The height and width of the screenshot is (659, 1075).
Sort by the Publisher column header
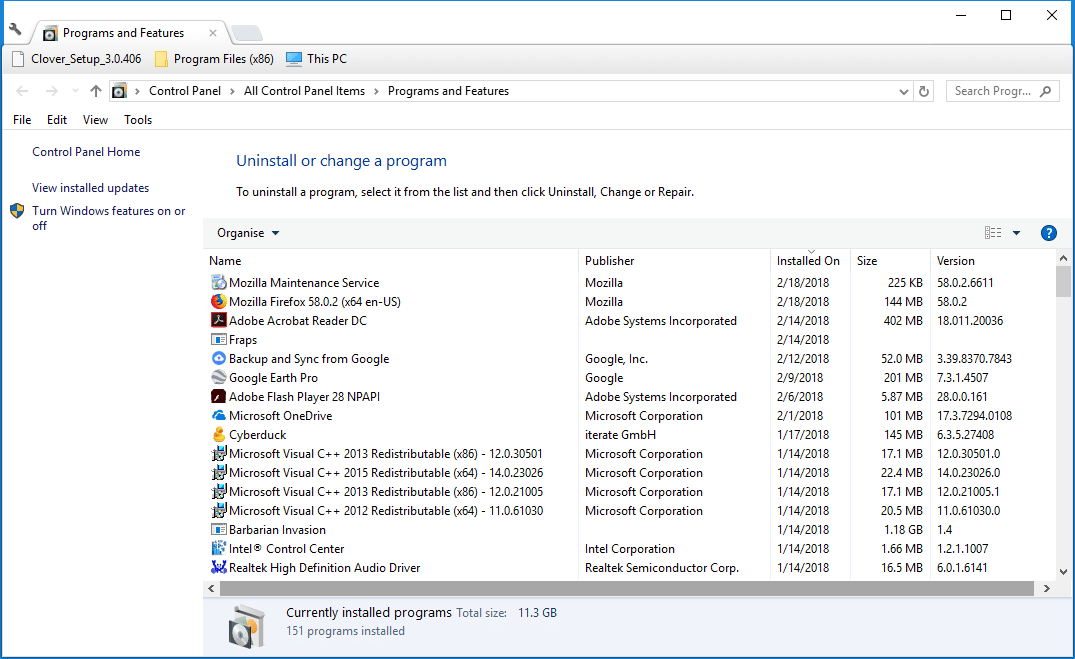(675, 261)
